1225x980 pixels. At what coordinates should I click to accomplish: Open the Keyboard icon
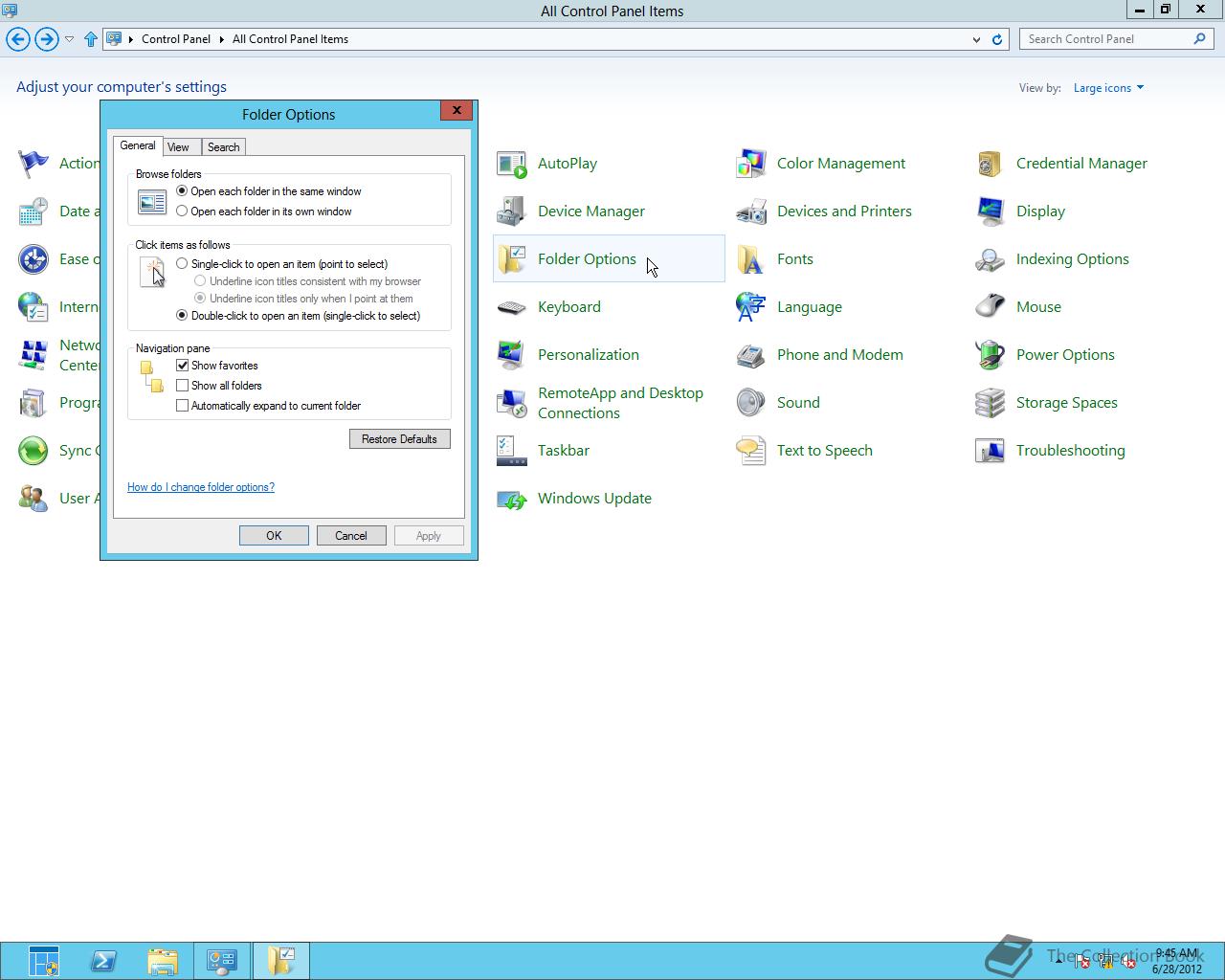click(512, 307)
